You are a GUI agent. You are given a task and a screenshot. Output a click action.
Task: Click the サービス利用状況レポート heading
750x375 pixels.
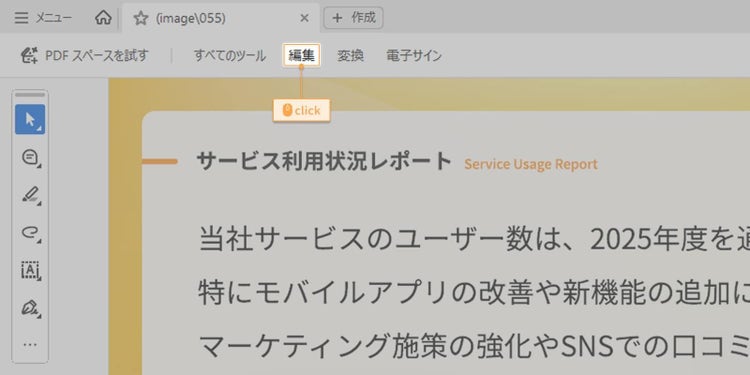324,162
